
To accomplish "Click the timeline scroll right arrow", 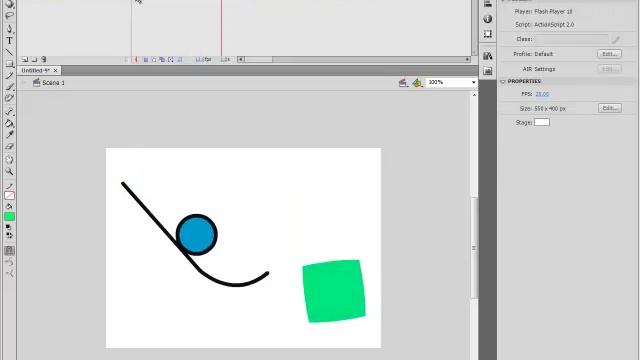I will pos(468,60).
